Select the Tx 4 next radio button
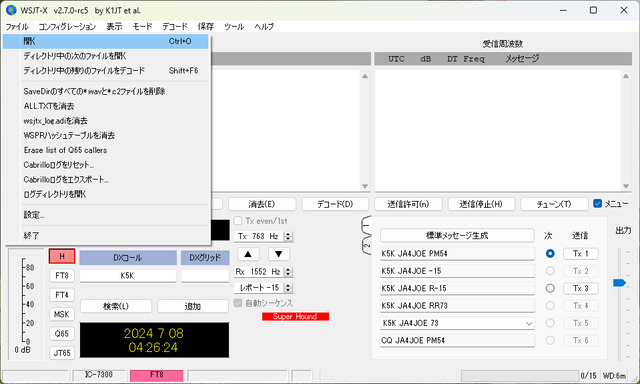 click(550, 305)
